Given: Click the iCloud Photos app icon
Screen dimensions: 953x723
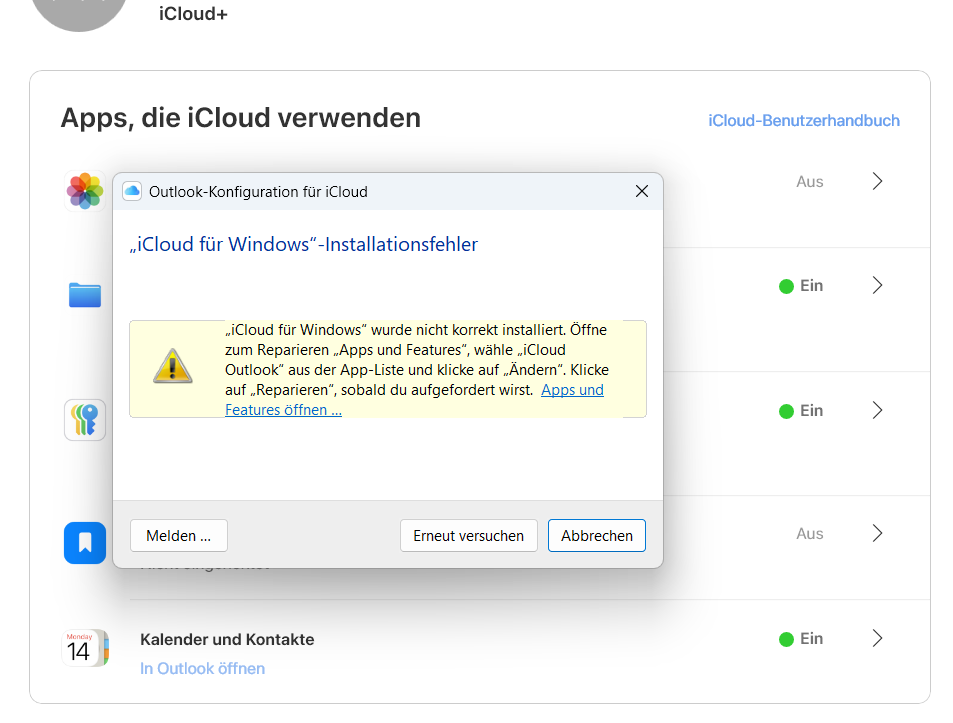Looking at the screenshot, I should point(85,190).
